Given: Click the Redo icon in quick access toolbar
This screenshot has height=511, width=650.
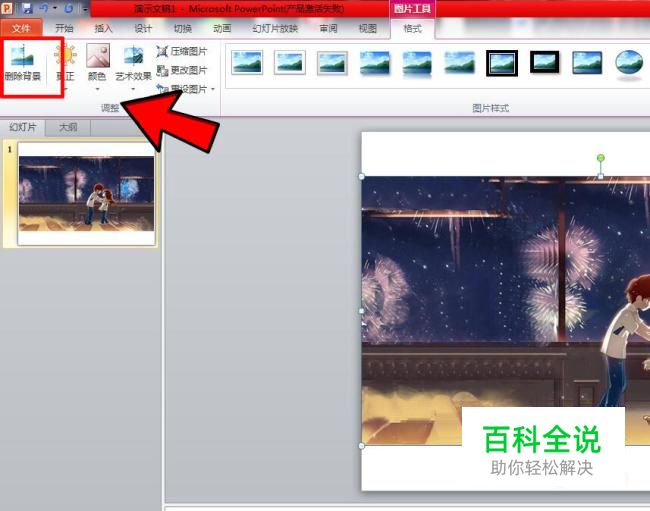Looking at the screenshot, I should 68,8.
